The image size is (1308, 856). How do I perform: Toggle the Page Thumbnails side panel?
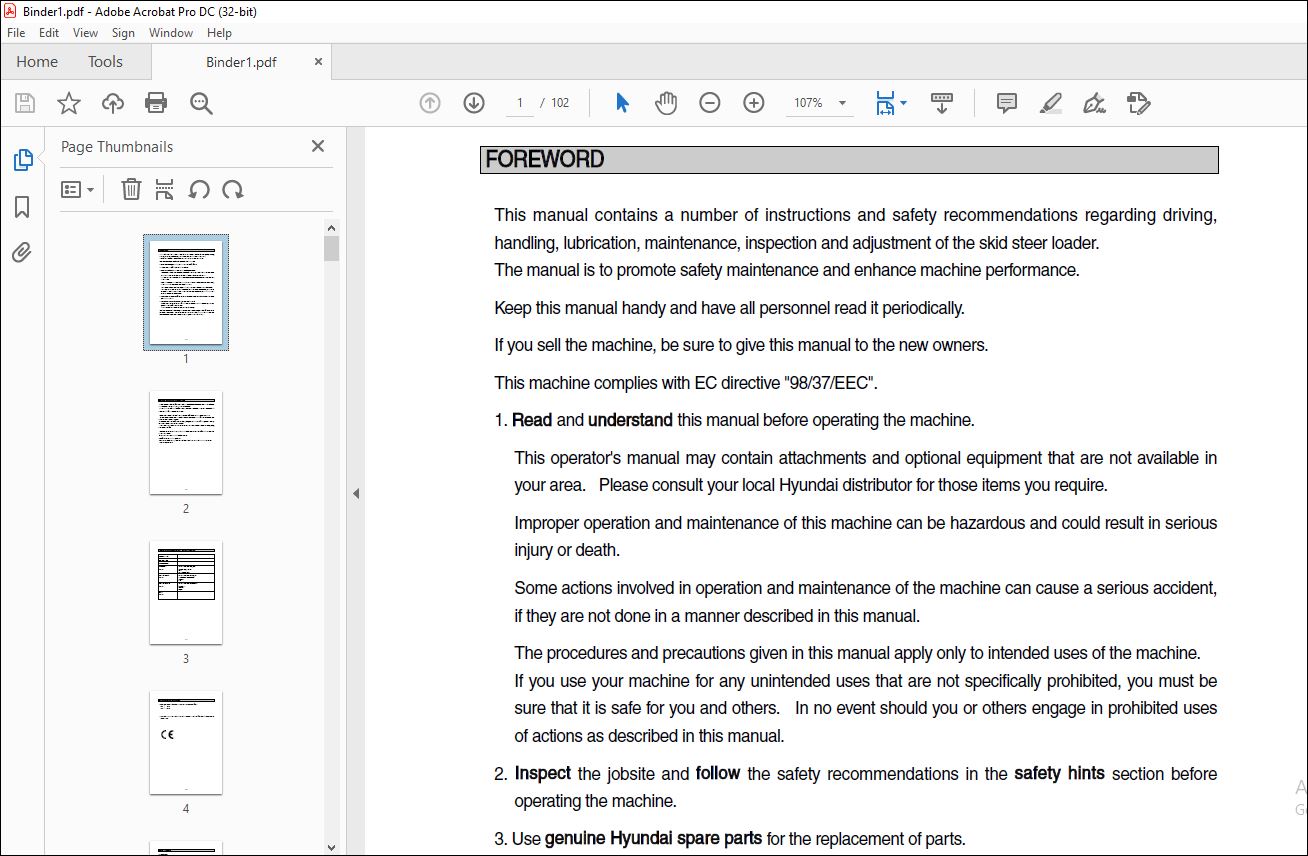tap(22, 160)
